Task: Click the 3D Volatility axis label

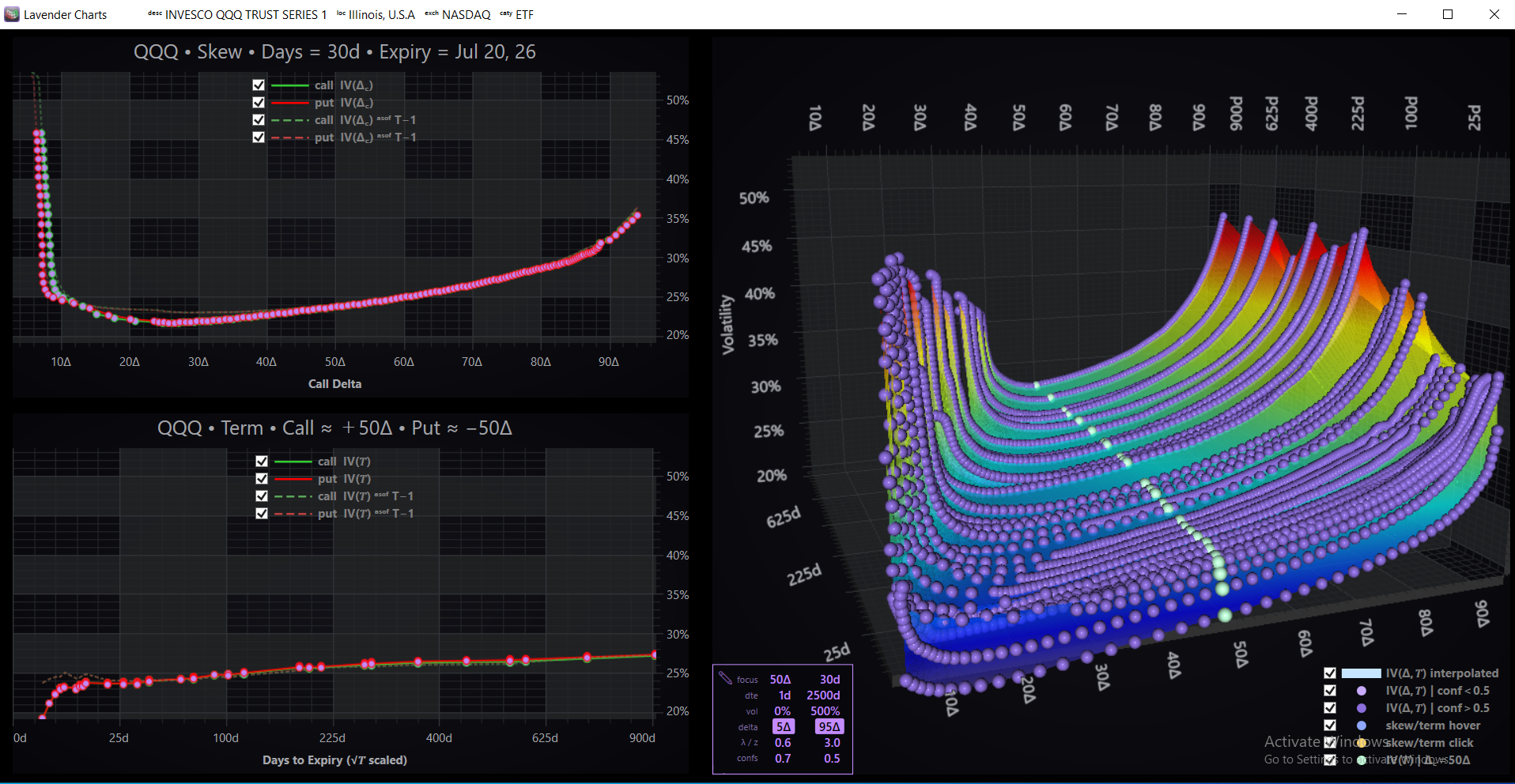Action: coord(727,325)
